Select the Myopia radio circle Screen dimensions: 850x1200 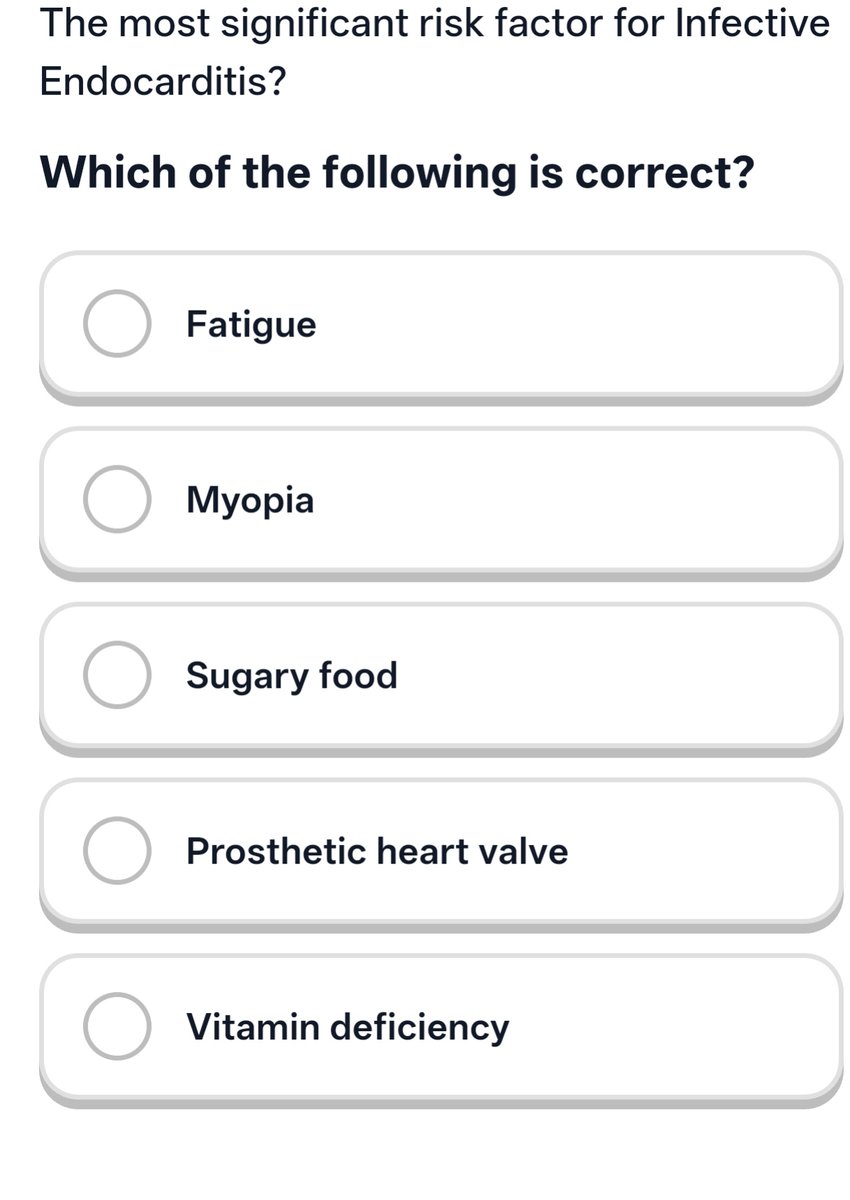117,499
